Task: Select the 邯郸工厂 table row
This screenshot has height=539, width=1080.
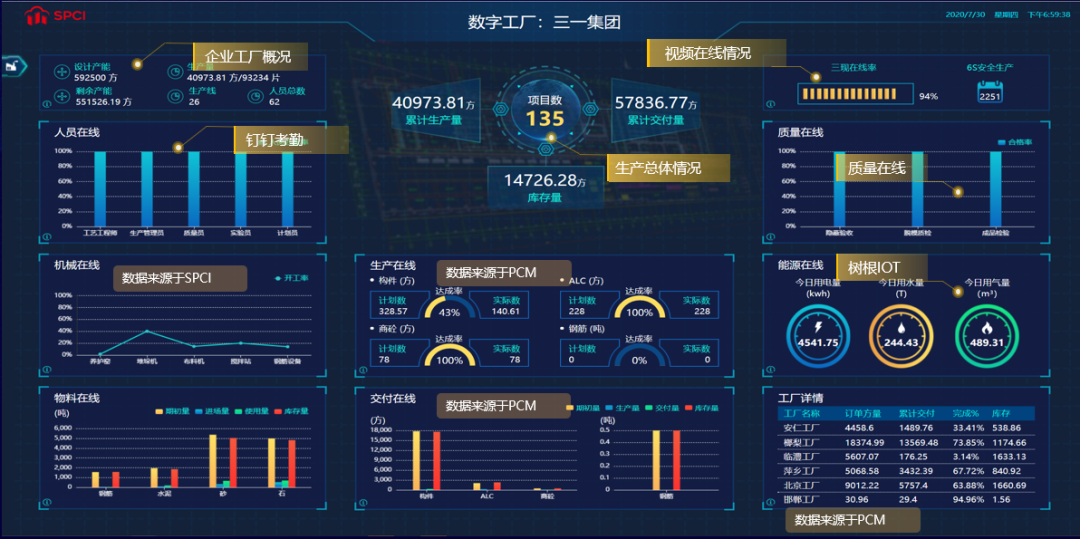Action: [x=906, y=500]
